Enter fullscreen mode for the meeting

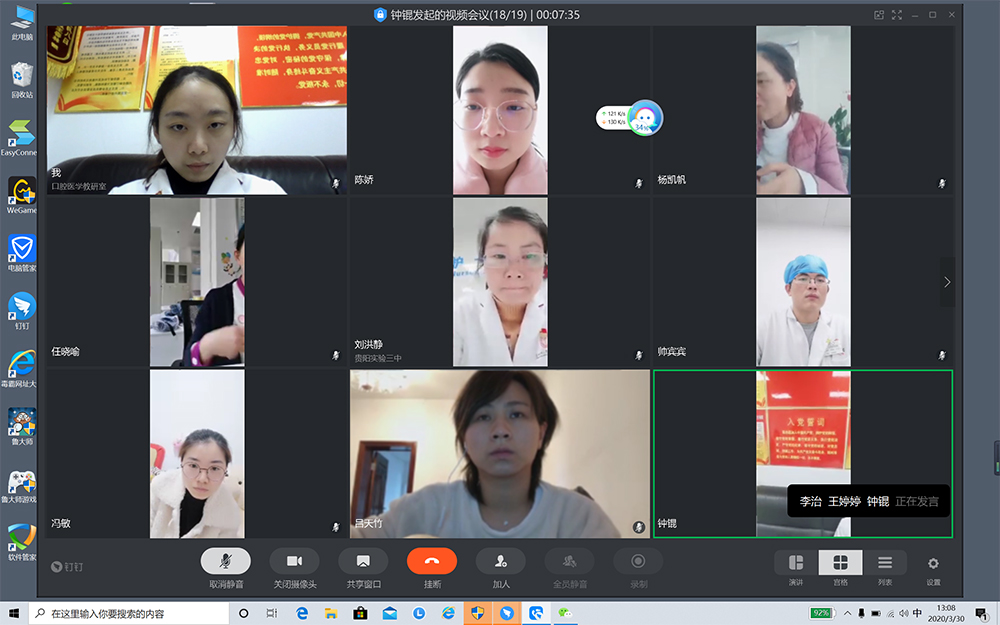[897, 15]
